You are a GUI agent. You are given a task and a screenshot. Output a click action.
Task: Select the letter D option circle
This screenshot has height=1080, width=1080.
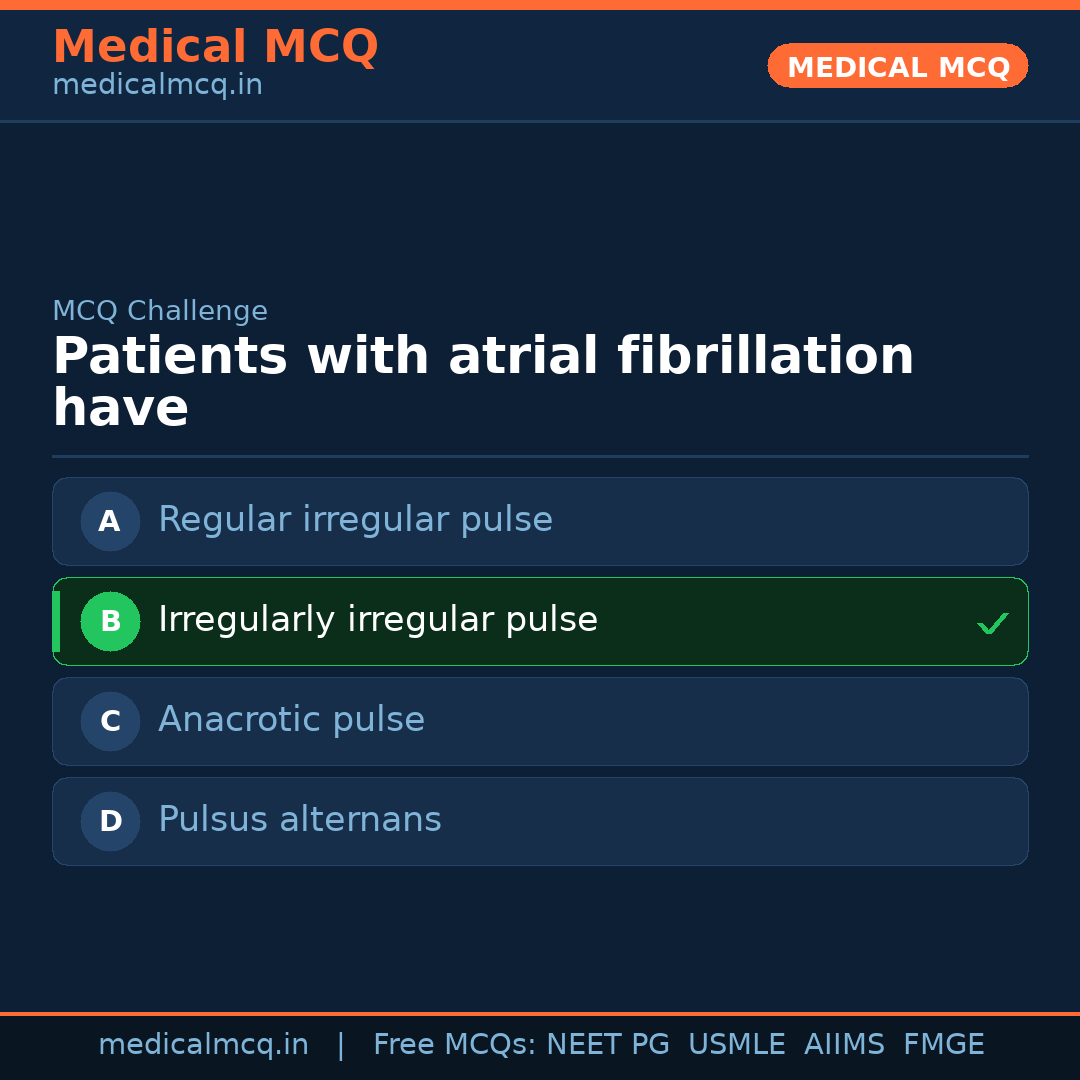[110, 821]
